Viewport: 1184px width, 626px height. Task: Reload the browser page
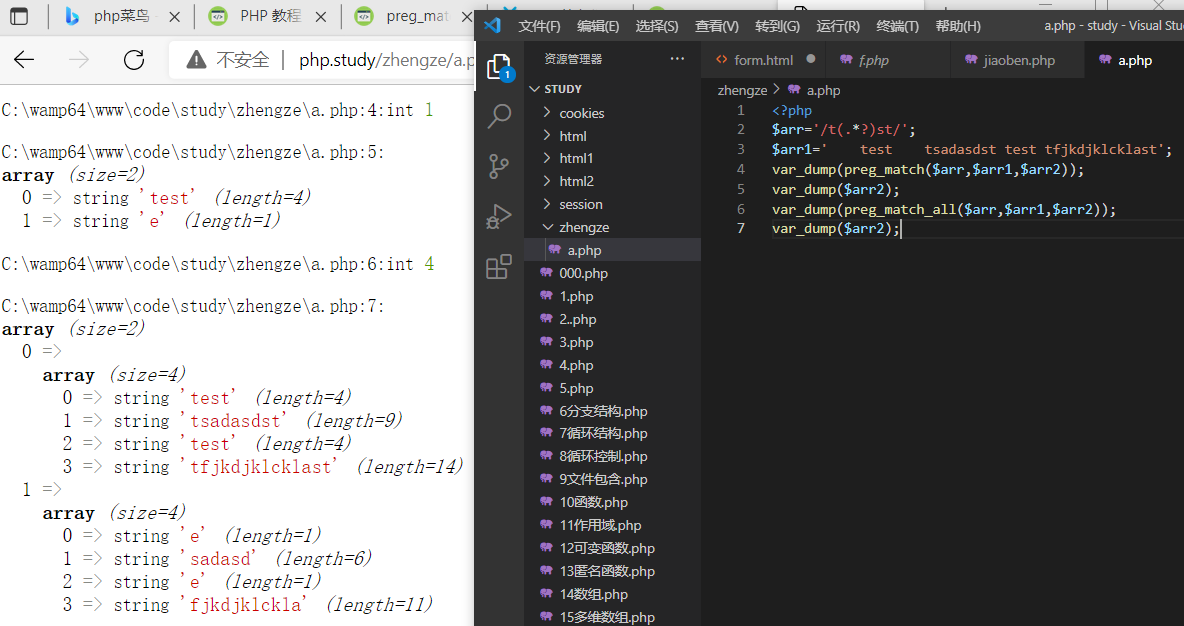(x=134, y=60)
